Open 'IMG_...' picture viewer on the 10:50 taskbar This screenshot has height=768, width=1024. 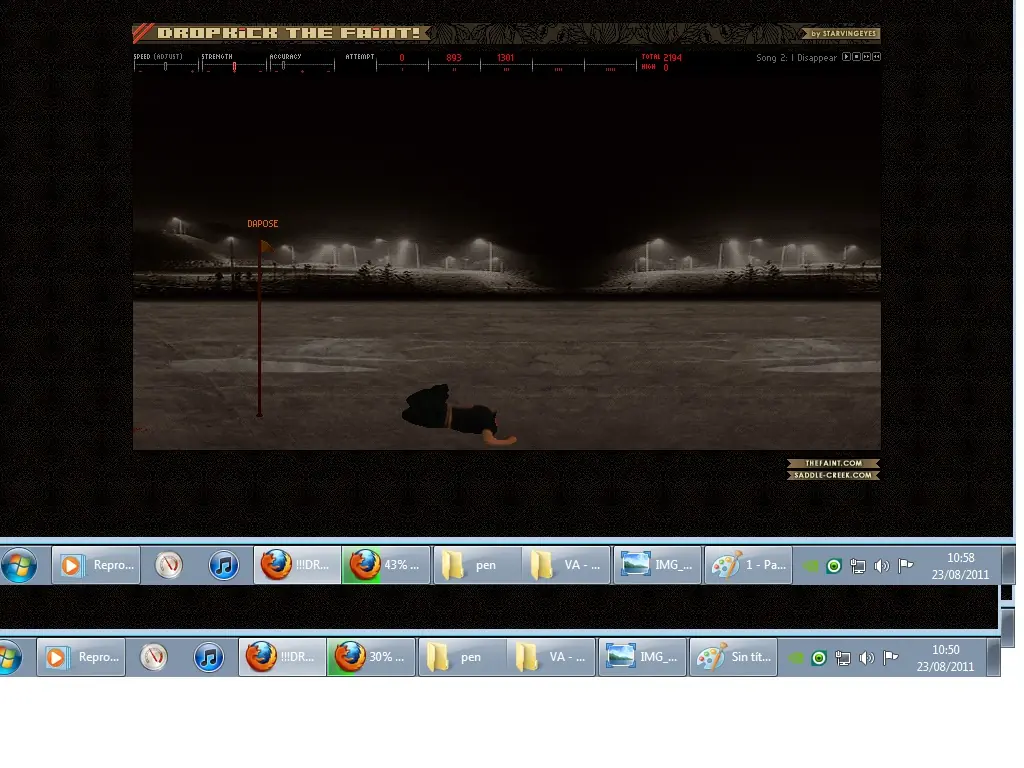pyautogui.click(x=643, y=657)
